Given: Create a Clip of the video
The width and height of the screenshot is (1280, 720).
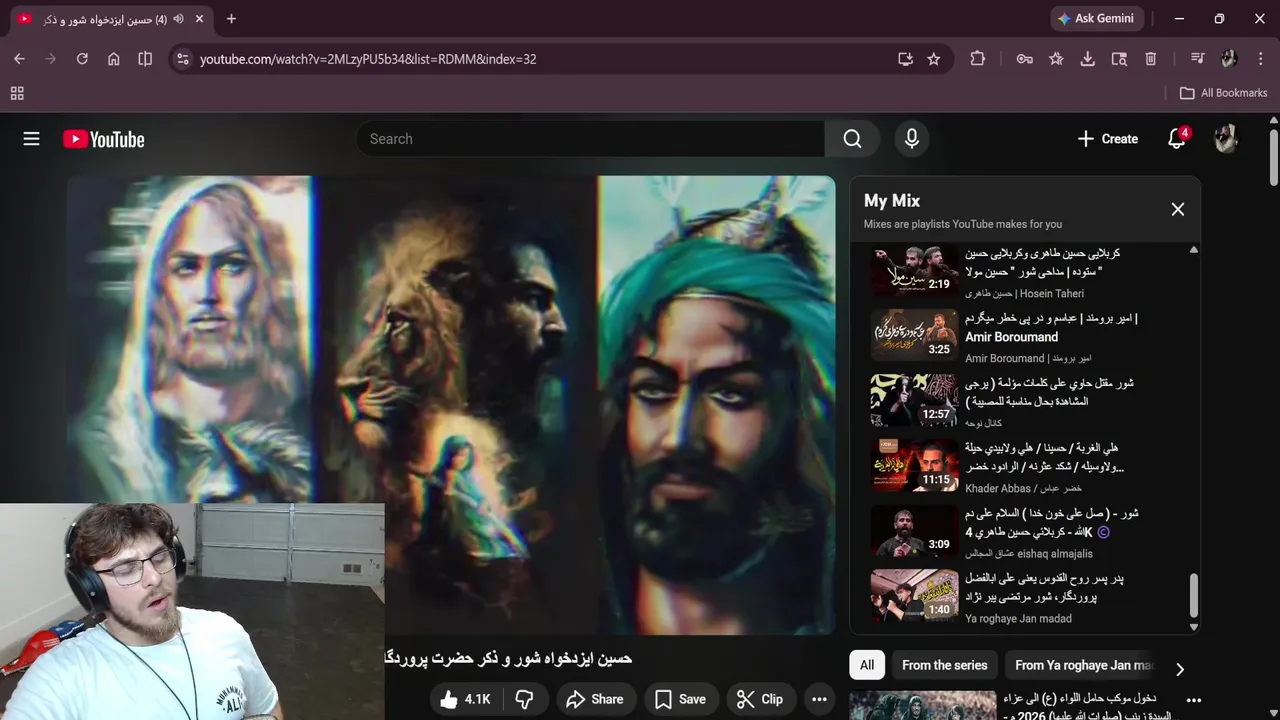Looking at the screenshot, I should pos(759,699).
